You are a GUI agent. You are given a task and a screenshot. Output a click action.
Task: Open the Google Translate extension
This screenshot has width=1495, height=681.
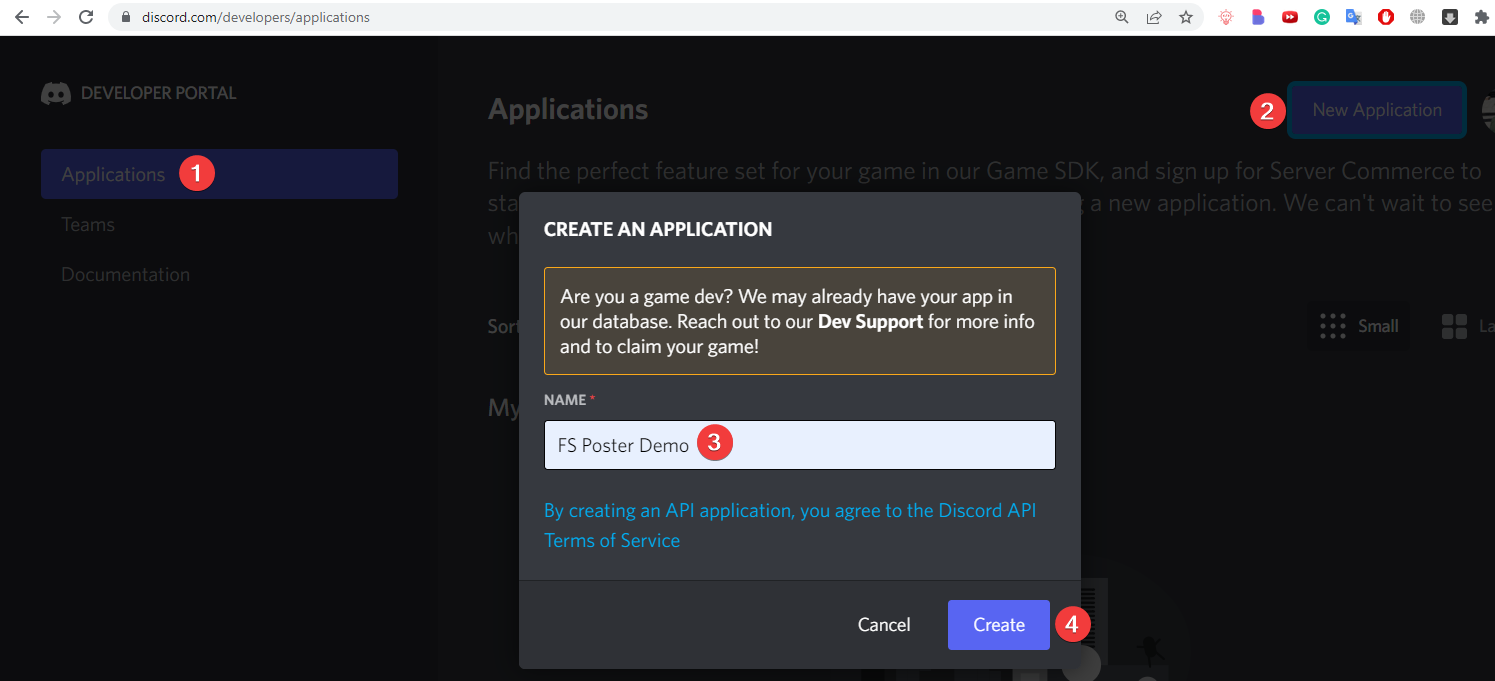pos(1354,17)
